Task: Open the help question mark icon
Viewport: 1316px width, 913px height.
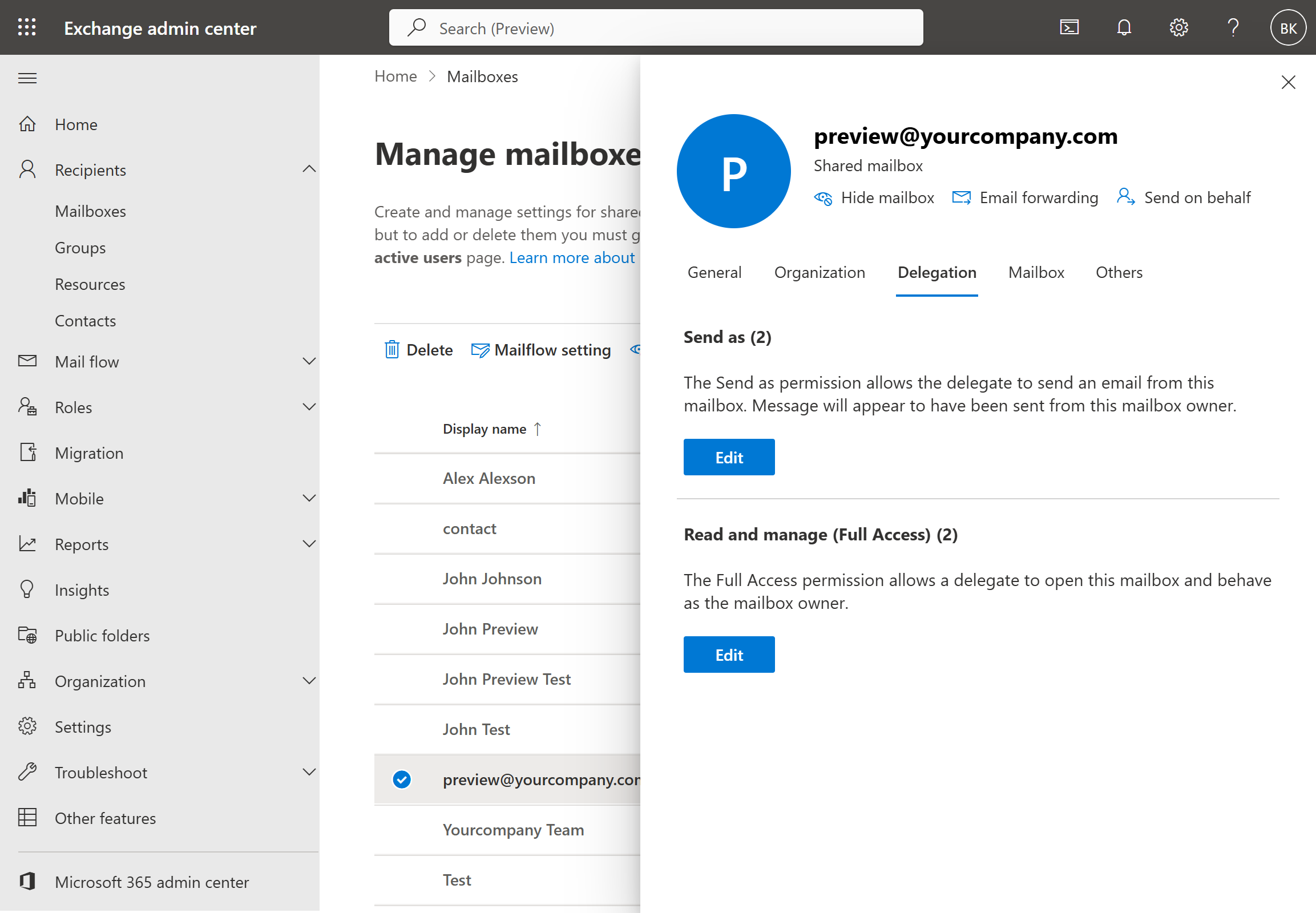Action: coord(1233,27)
